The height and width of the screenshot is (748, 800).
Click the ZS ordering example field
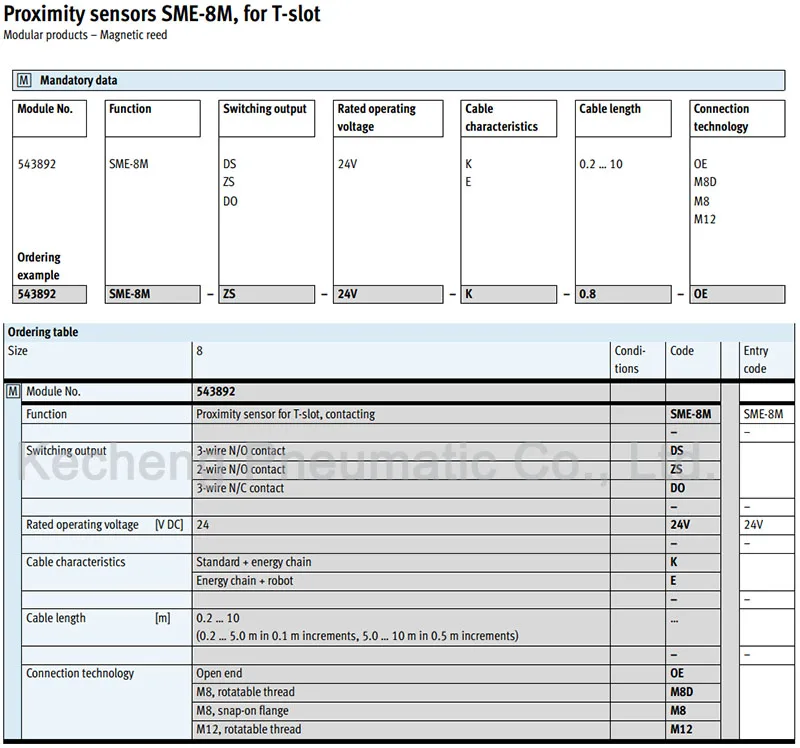[267, 294]
